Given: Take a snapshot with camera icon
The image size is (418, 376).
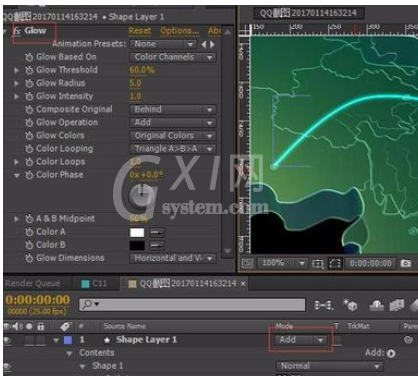Looking at the screenshot, I should point(406,263).
